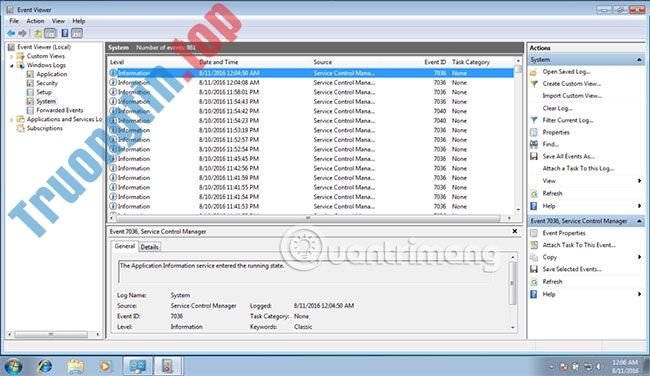Sort by the Date and Time column header
Viewport: 650px width, 376px height.
[x=219, y=62]
